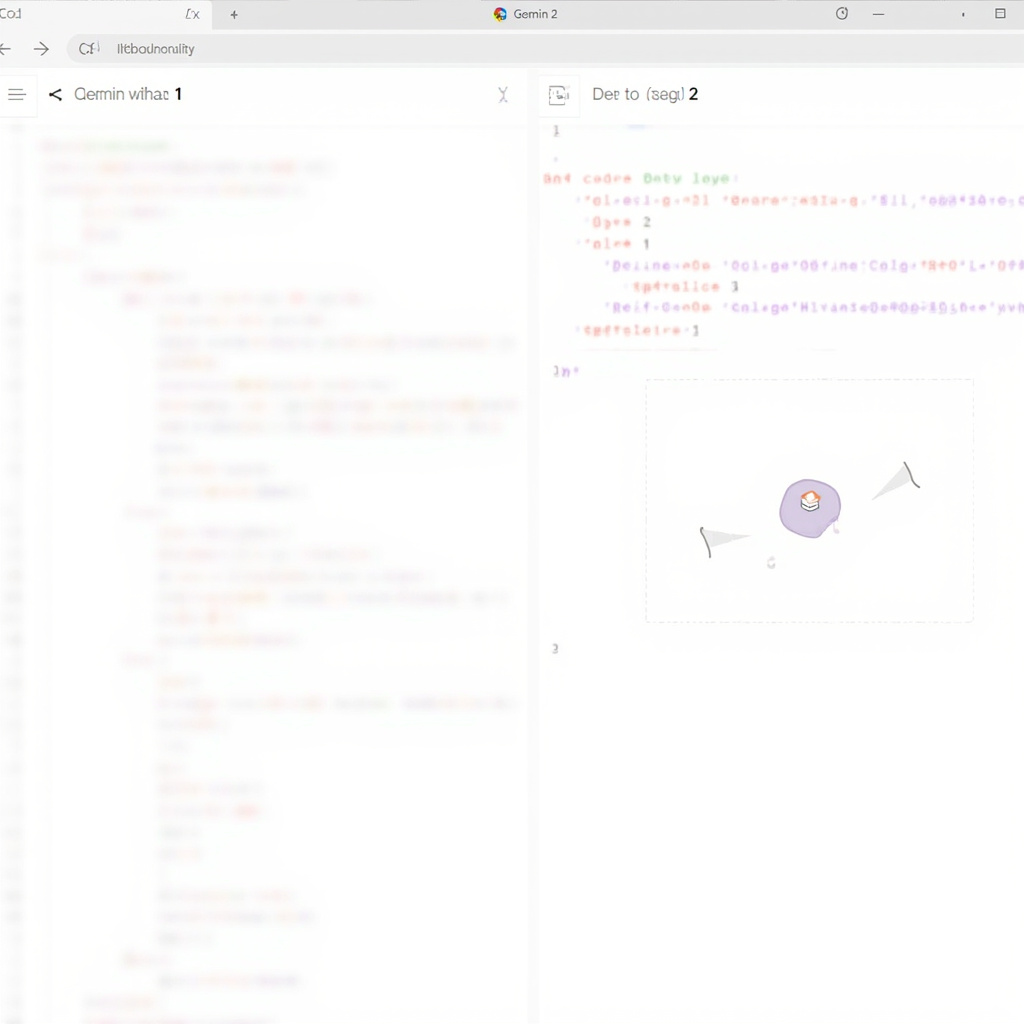Close the Gemin wihar 1 panel
This screenshot has width=1024, height=1024.
pos(503,95)
